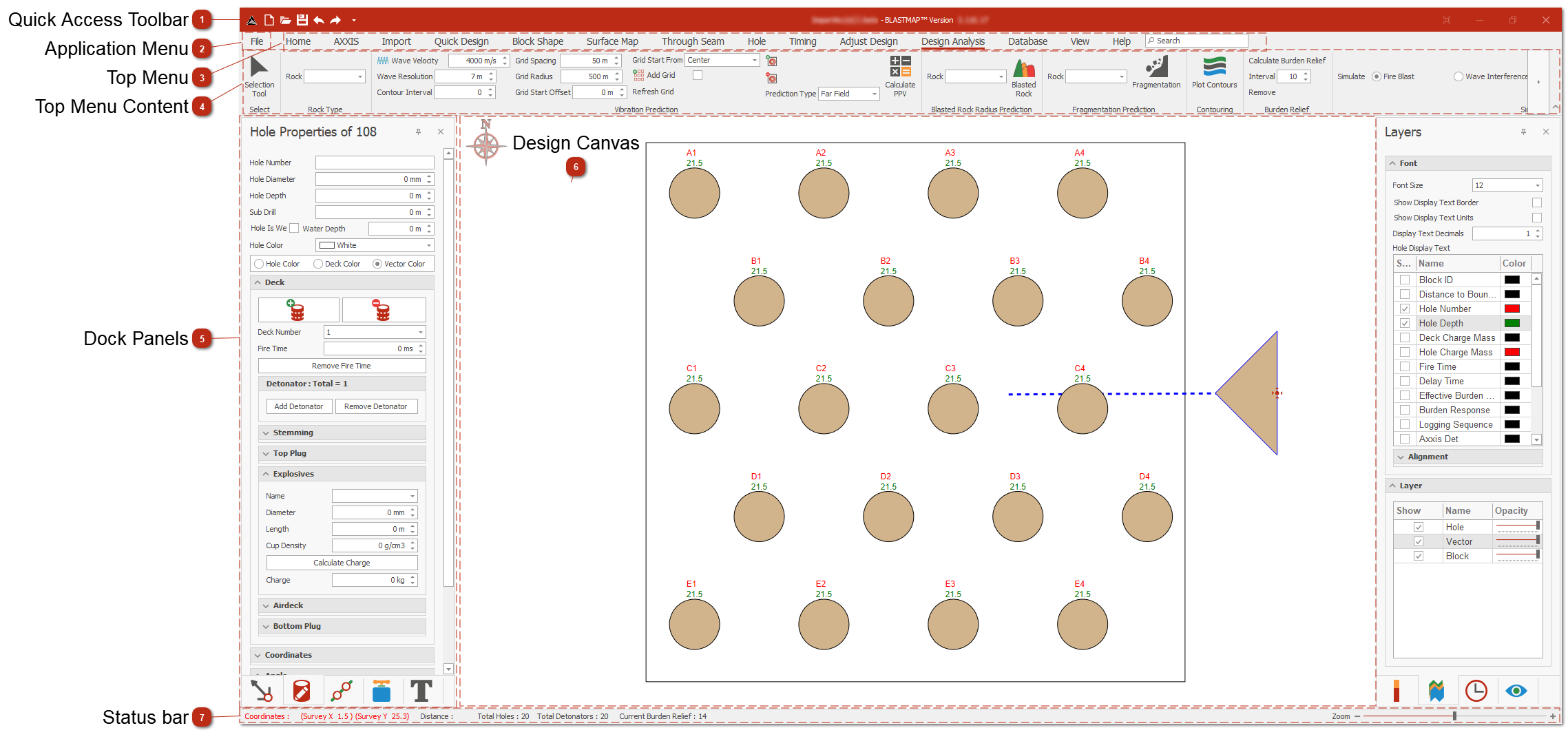Click the Plot Contours icon

[1214, 67]
